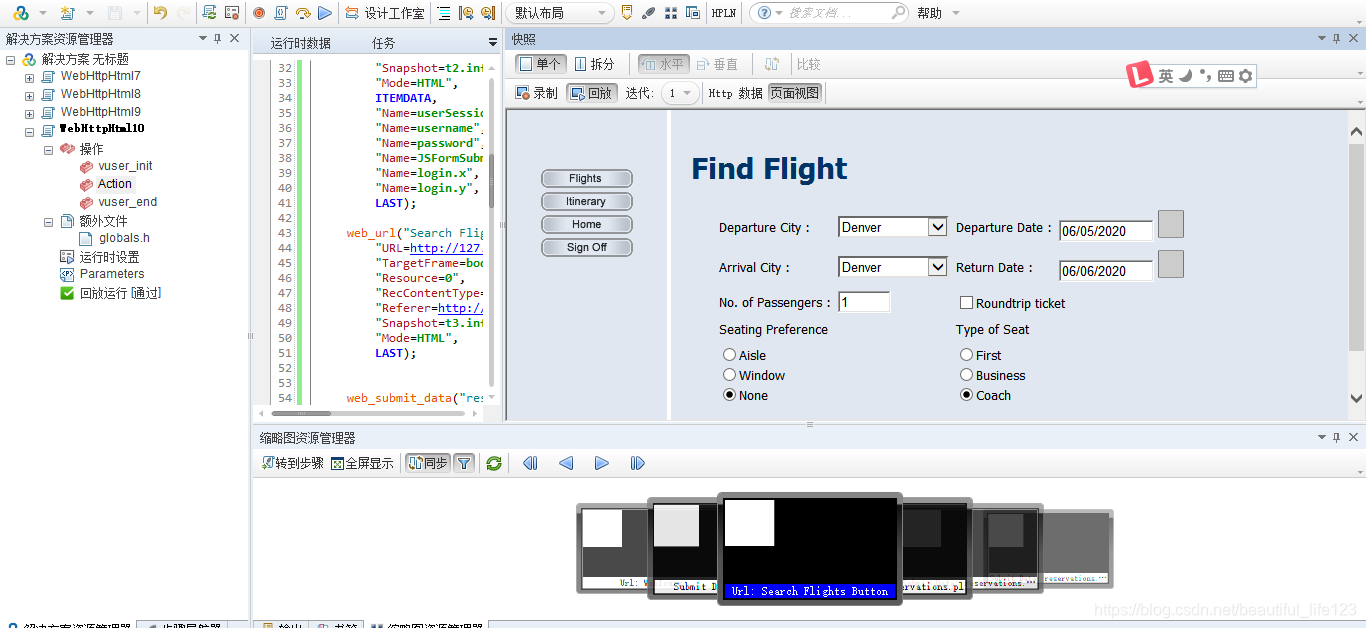Viewport: 1366px width, 628px height.
Task: Click the new script icon
Action: (x=67, y=13)
